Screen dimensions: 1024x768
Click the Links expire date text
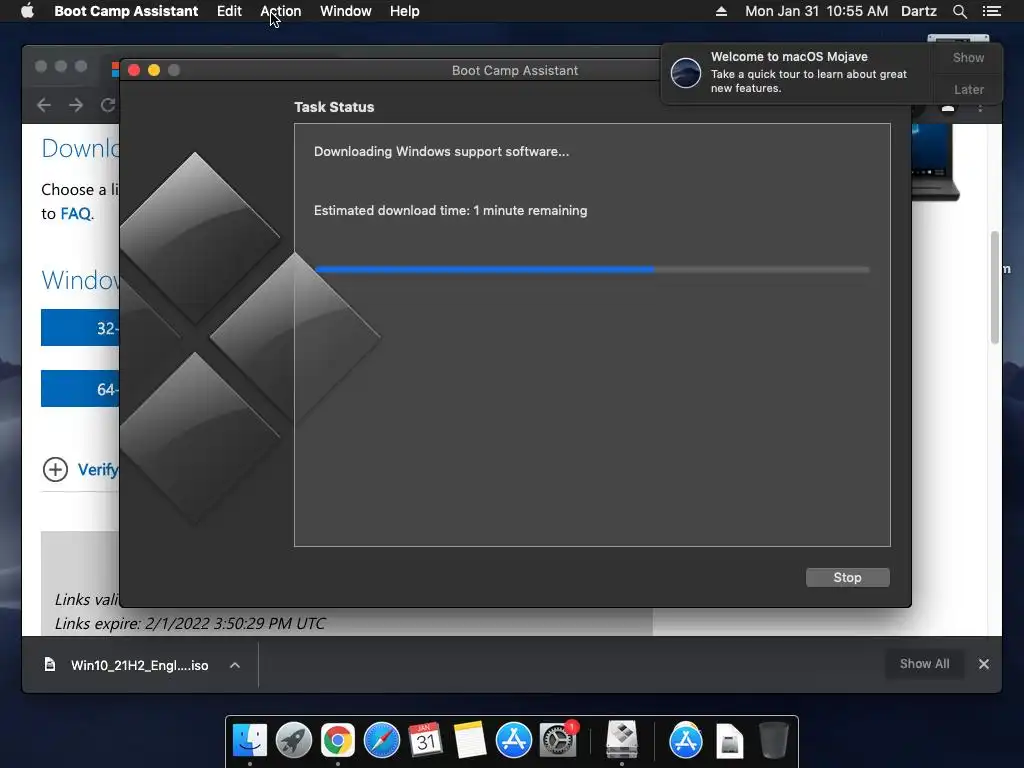(190, 624)
